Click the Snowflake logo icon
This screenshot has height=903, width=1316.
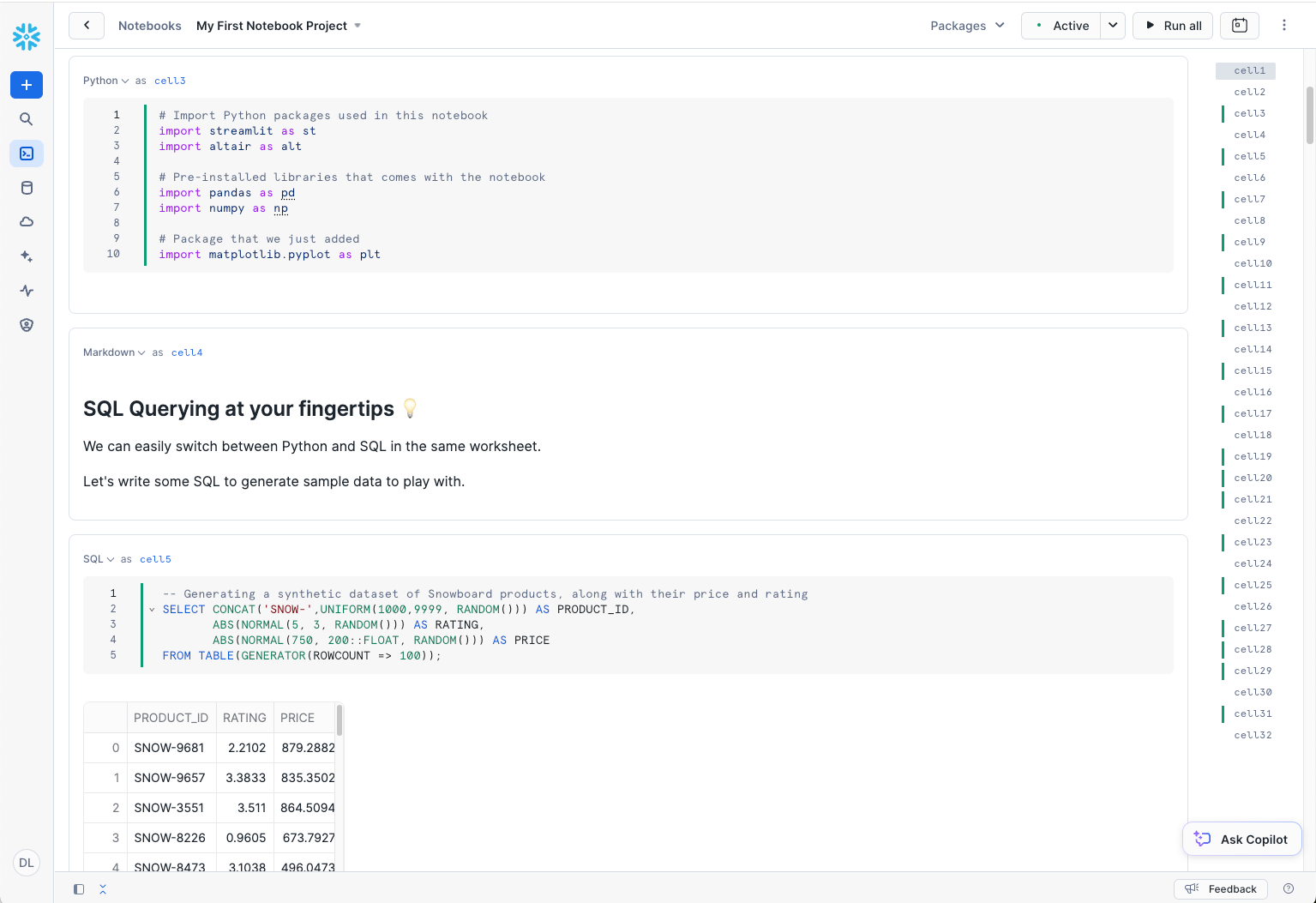[x=27, y=36]
